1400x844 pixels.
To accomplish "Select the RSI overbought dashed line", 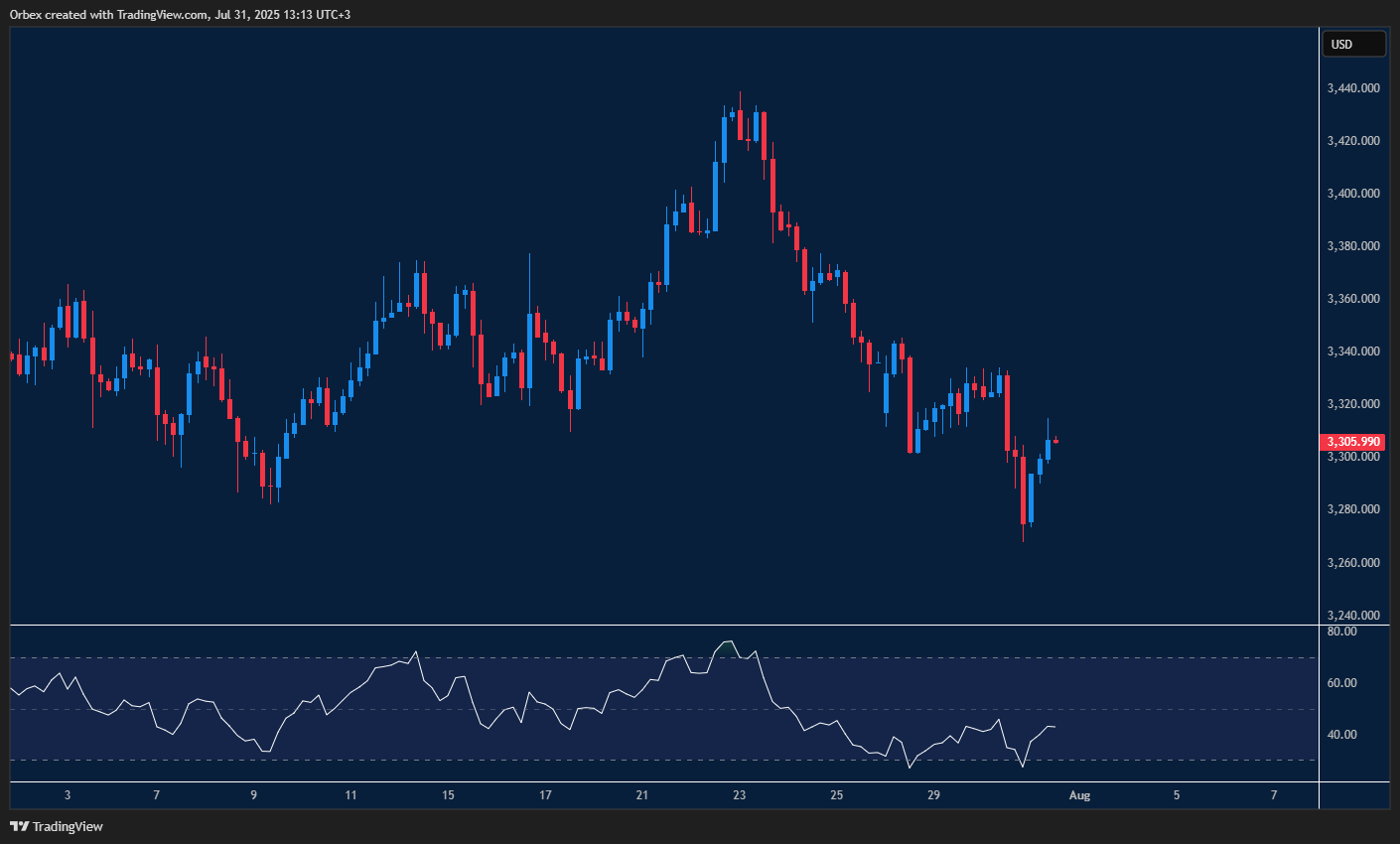I will coord(596,656).
